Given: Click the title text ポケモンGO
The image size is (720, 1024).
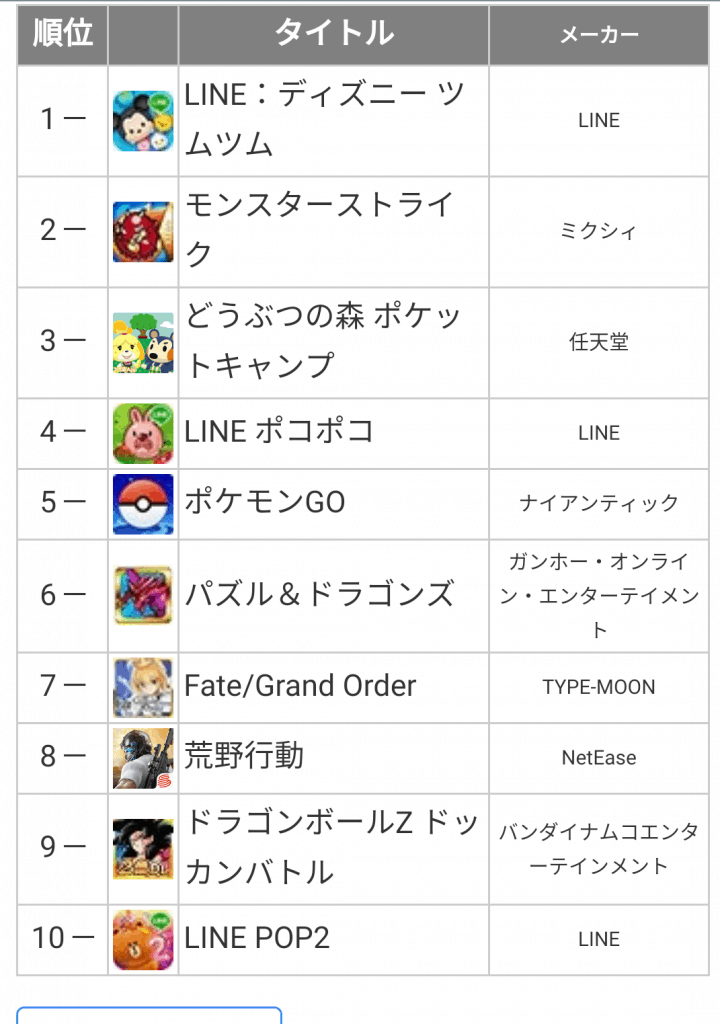Looking at the screenshot, I should coord(265,502).
